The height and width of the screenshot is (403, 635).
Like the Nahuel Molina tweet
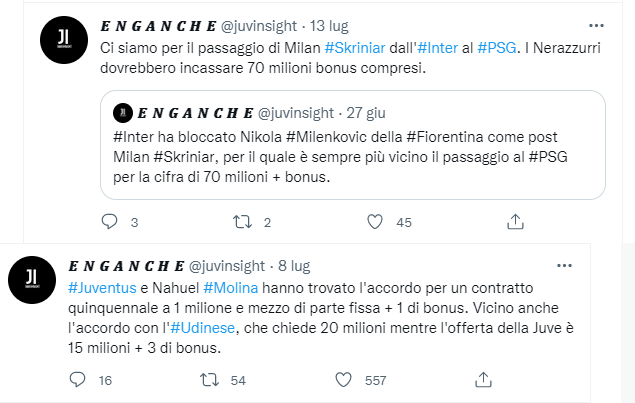point(343,380)
